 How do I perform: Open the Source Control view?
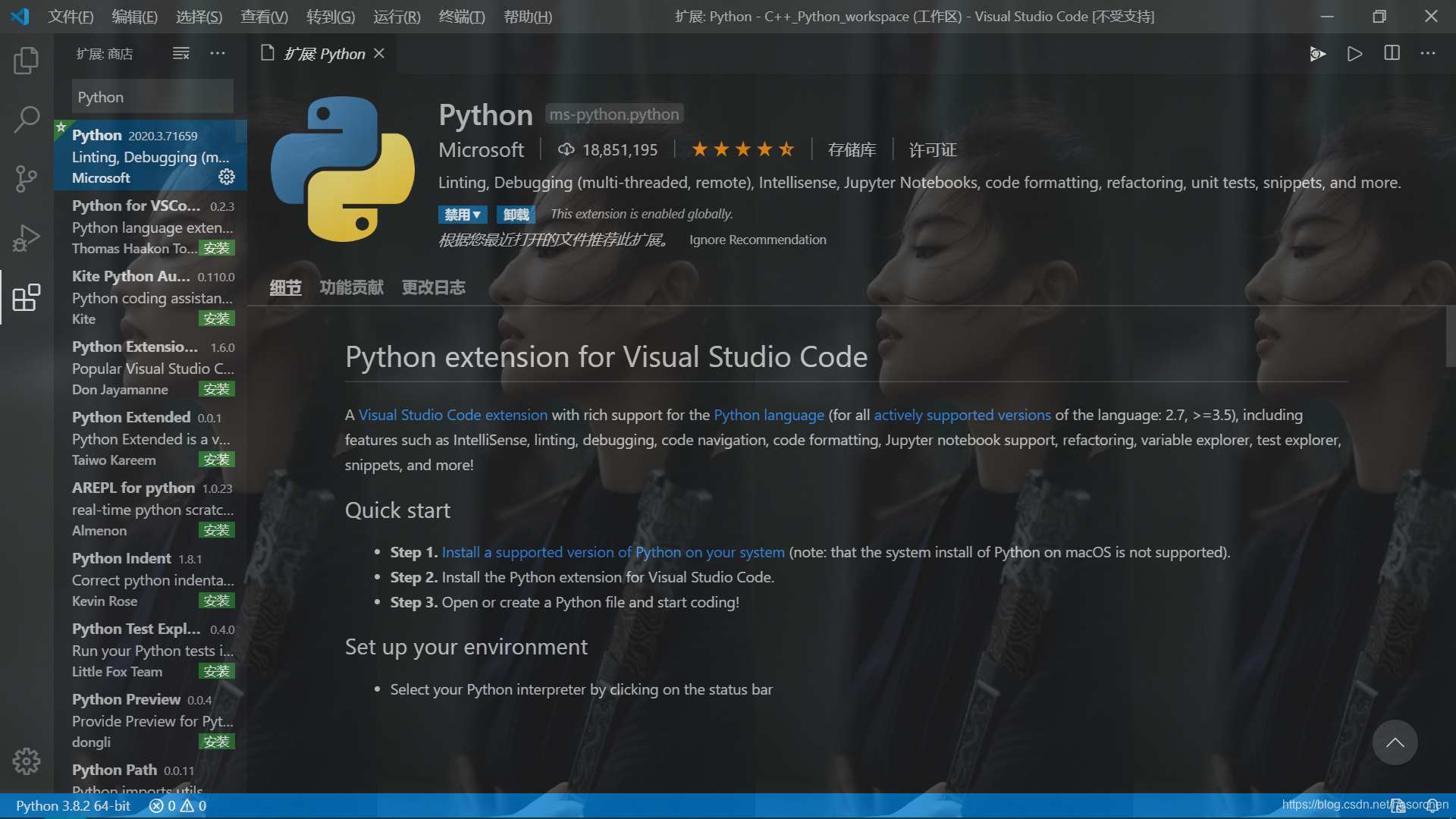27,179
